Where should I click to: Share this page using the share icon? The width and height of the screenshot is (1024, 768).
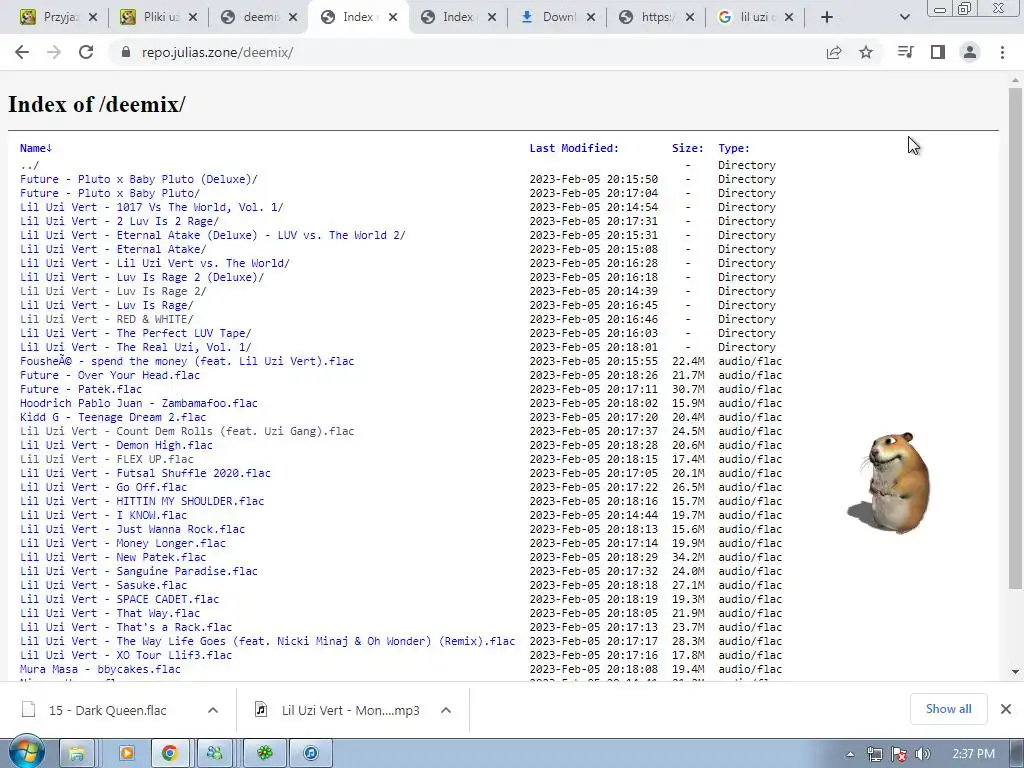click(x=834, y=52)
